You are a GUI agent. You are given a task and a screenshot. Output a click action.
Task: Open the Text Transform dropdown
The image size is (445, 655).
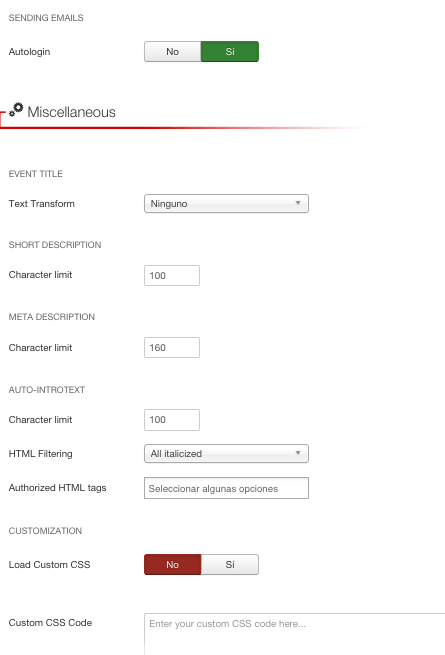(226, 203)
